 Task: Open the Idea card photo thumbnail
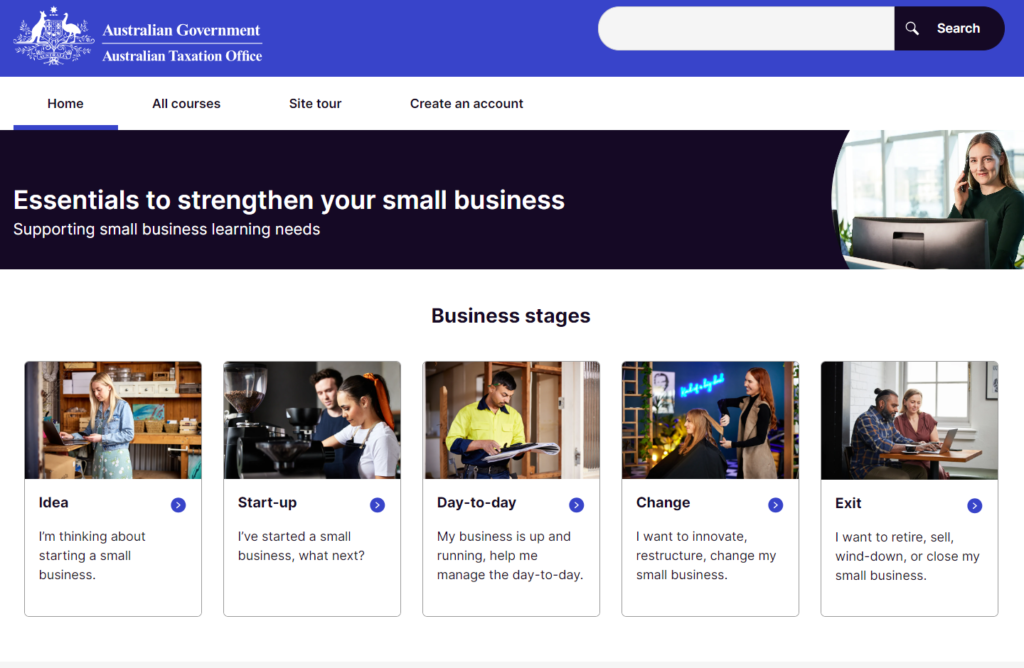coord(112,420)
